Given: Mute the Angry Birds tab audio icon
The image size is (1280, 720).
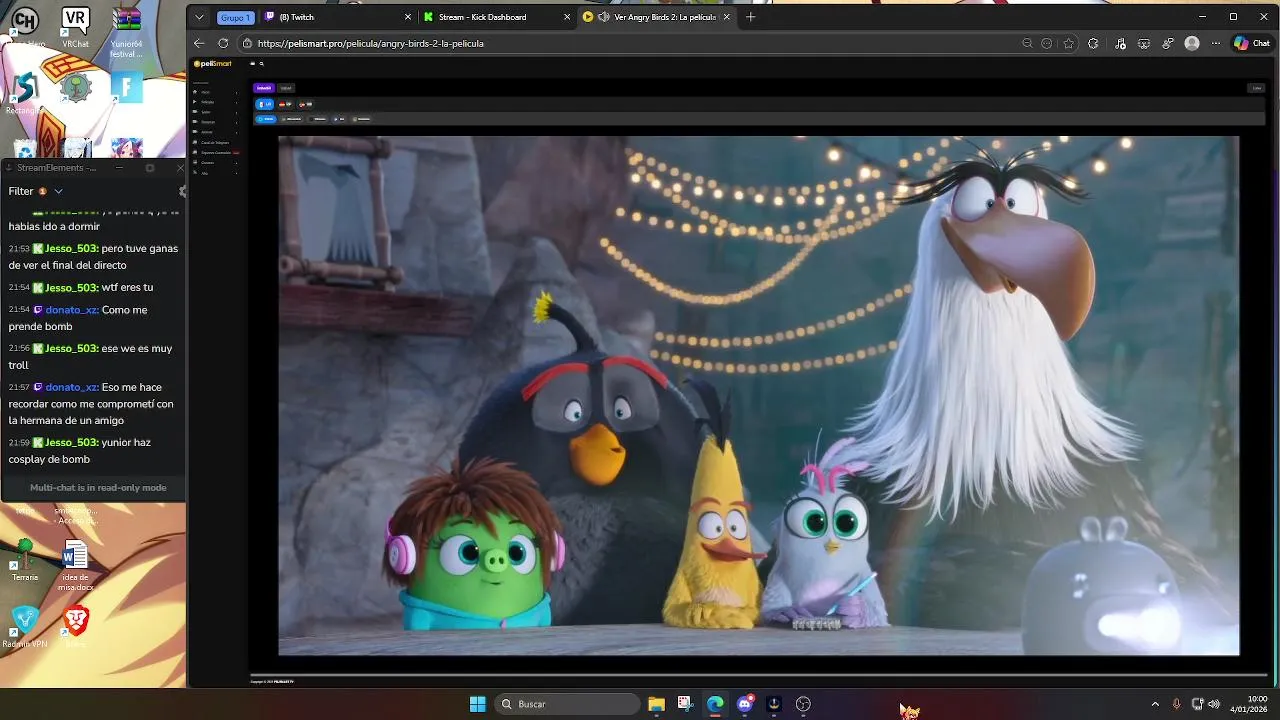Looking at the screenshot, I should click(604, 17).
